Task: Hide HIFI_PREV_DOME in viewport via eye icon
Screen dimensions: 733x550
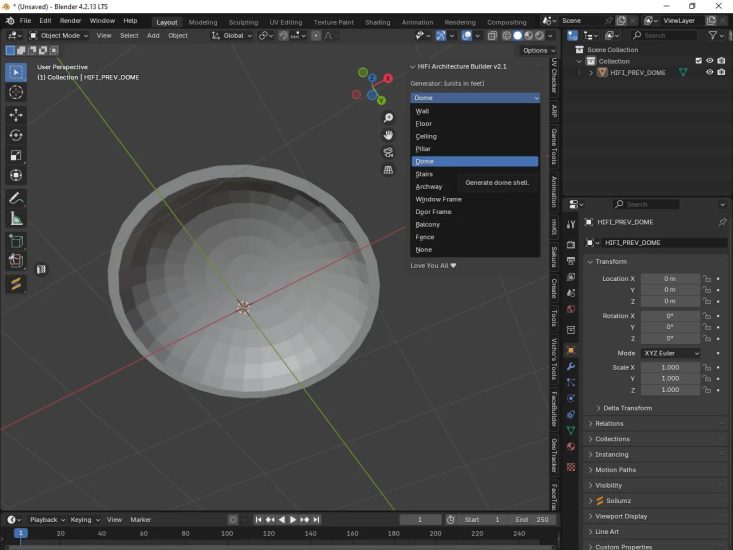Action: 709,72
